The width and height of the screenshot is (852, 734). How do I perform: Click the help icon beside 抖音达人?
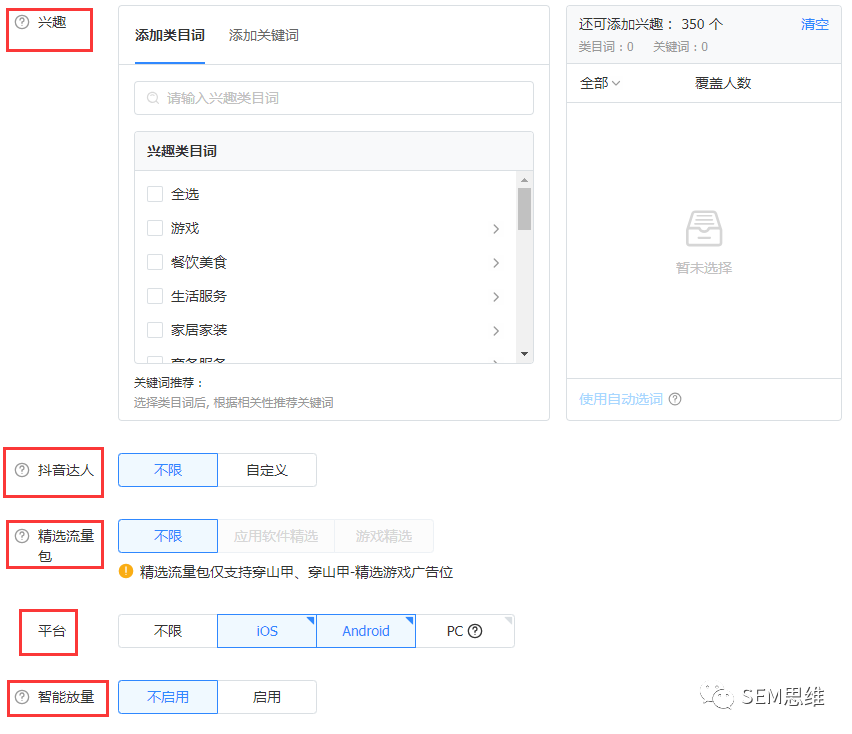(x=22, y=470)
